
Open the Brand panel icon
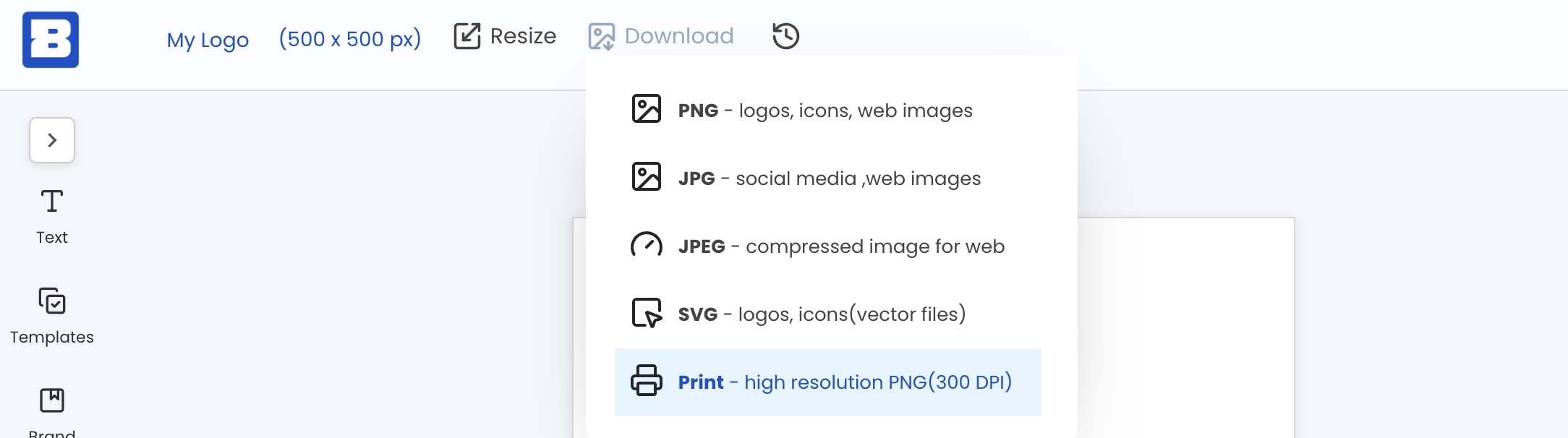[52, 400]
